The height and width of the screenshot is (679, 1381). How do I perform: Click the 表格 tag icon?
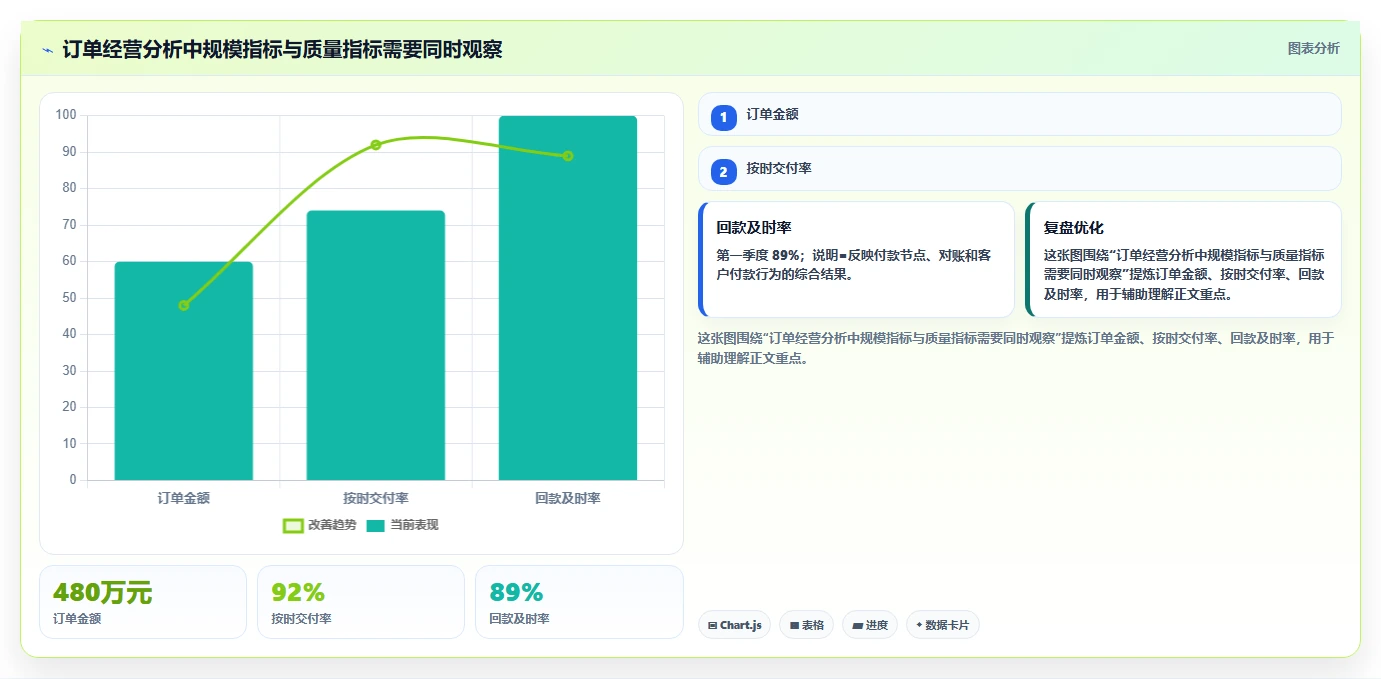click(794, 626)
